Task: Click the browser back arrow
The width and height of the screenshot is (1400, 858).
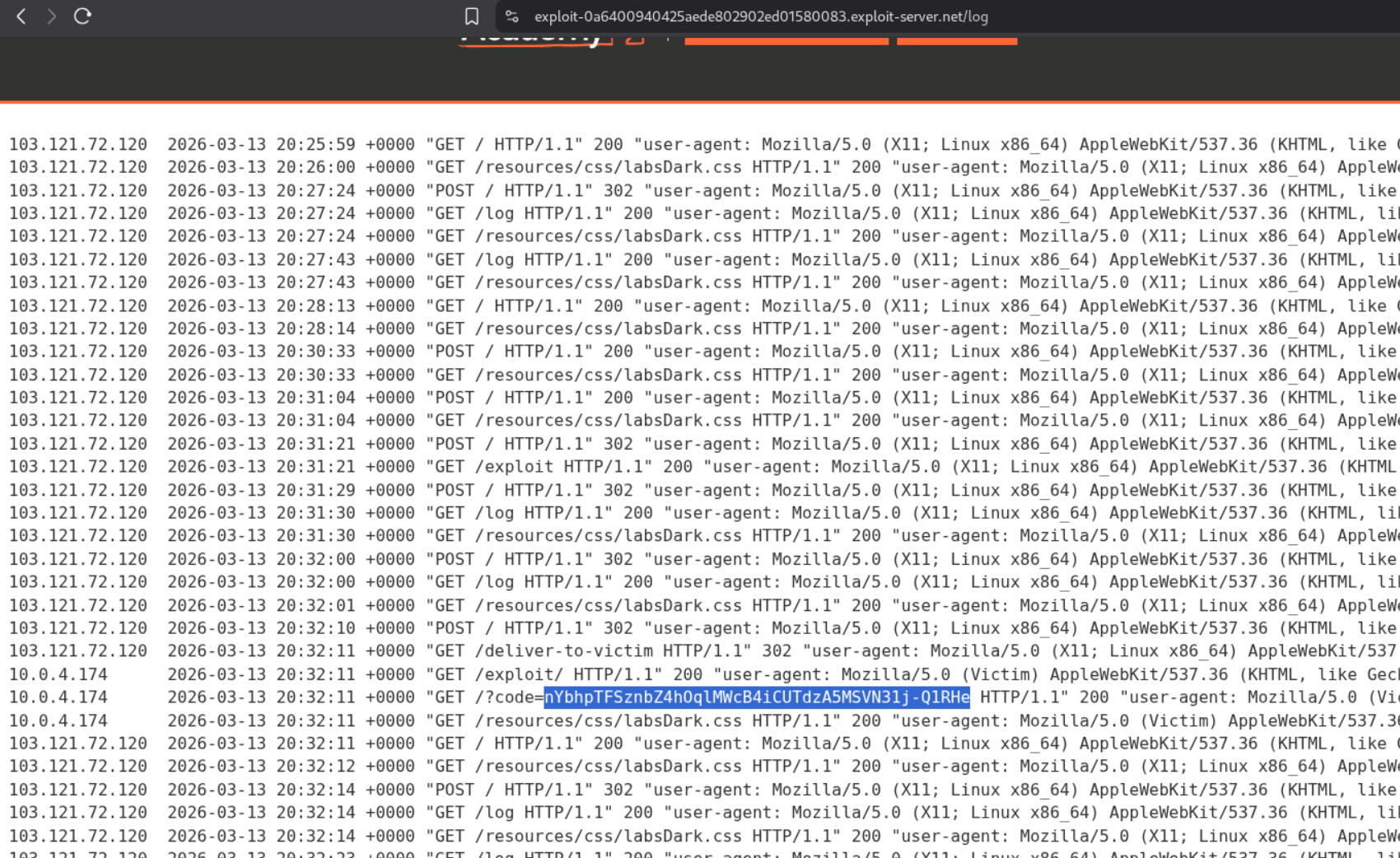Action: [21, 16]
